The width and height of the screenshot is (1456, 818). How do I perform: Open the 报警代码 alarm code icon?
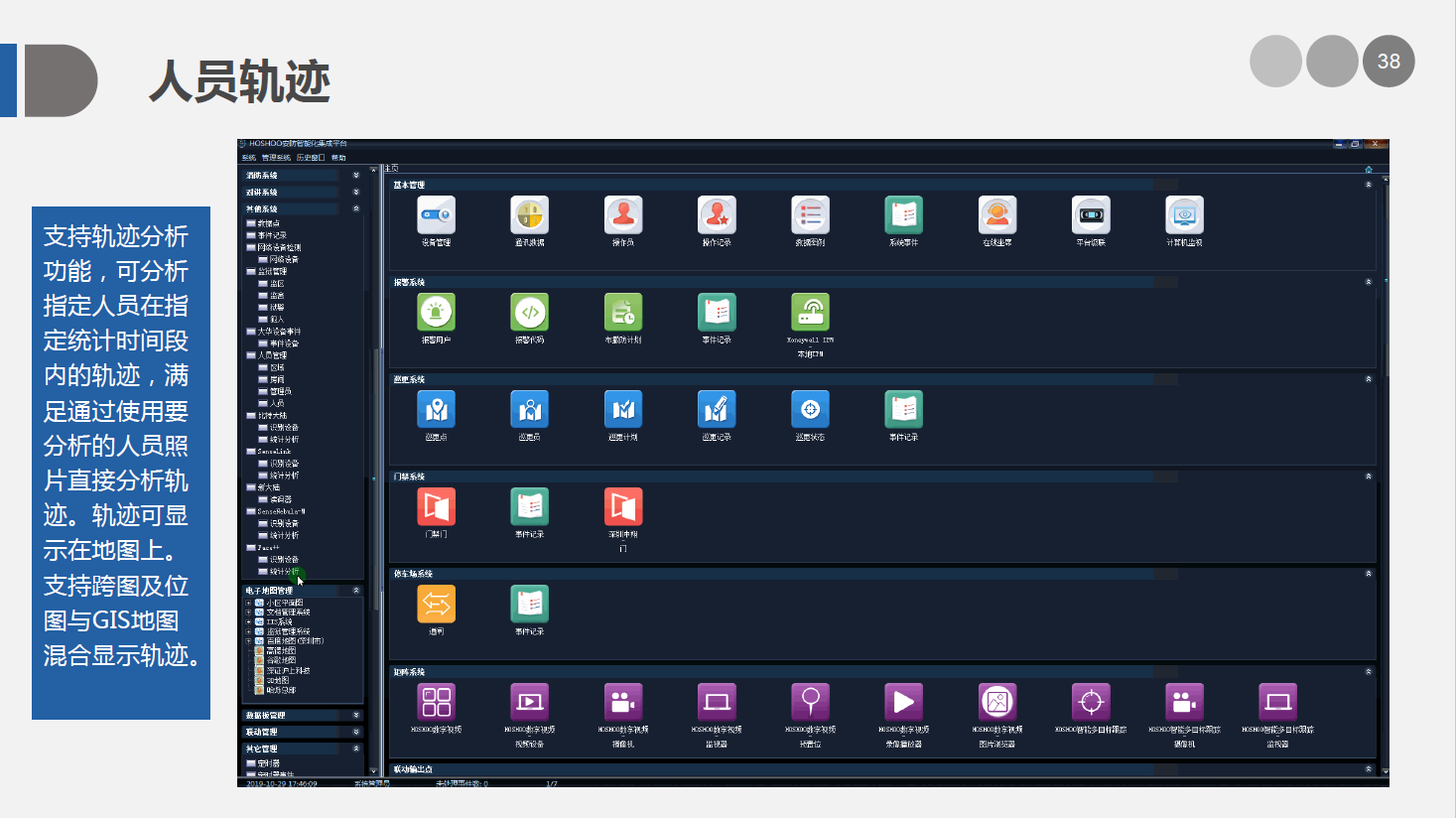529,313
